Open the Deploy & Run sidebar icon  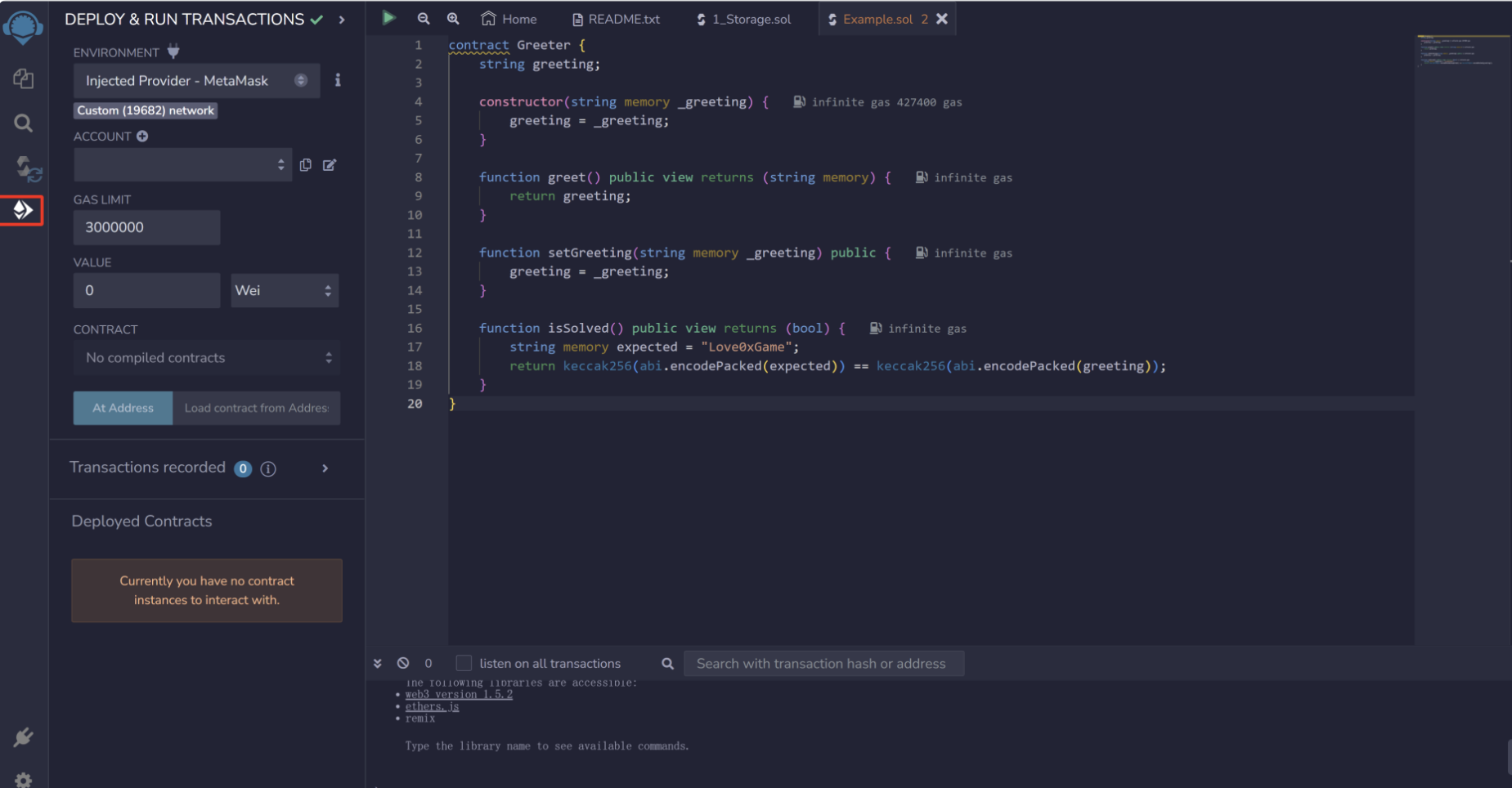click(x=23, y=210)
